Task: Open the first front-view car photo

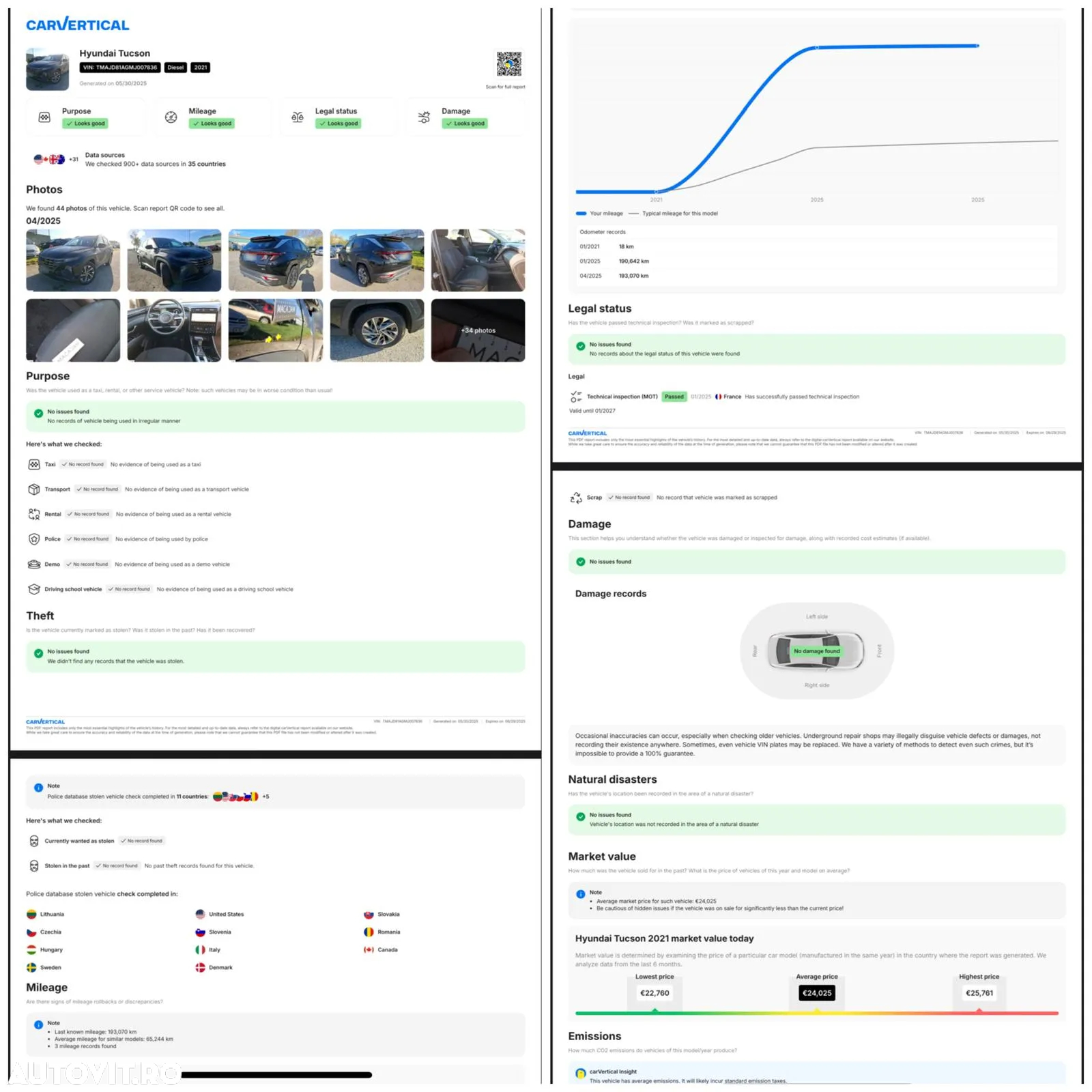Action: point(73,261)
